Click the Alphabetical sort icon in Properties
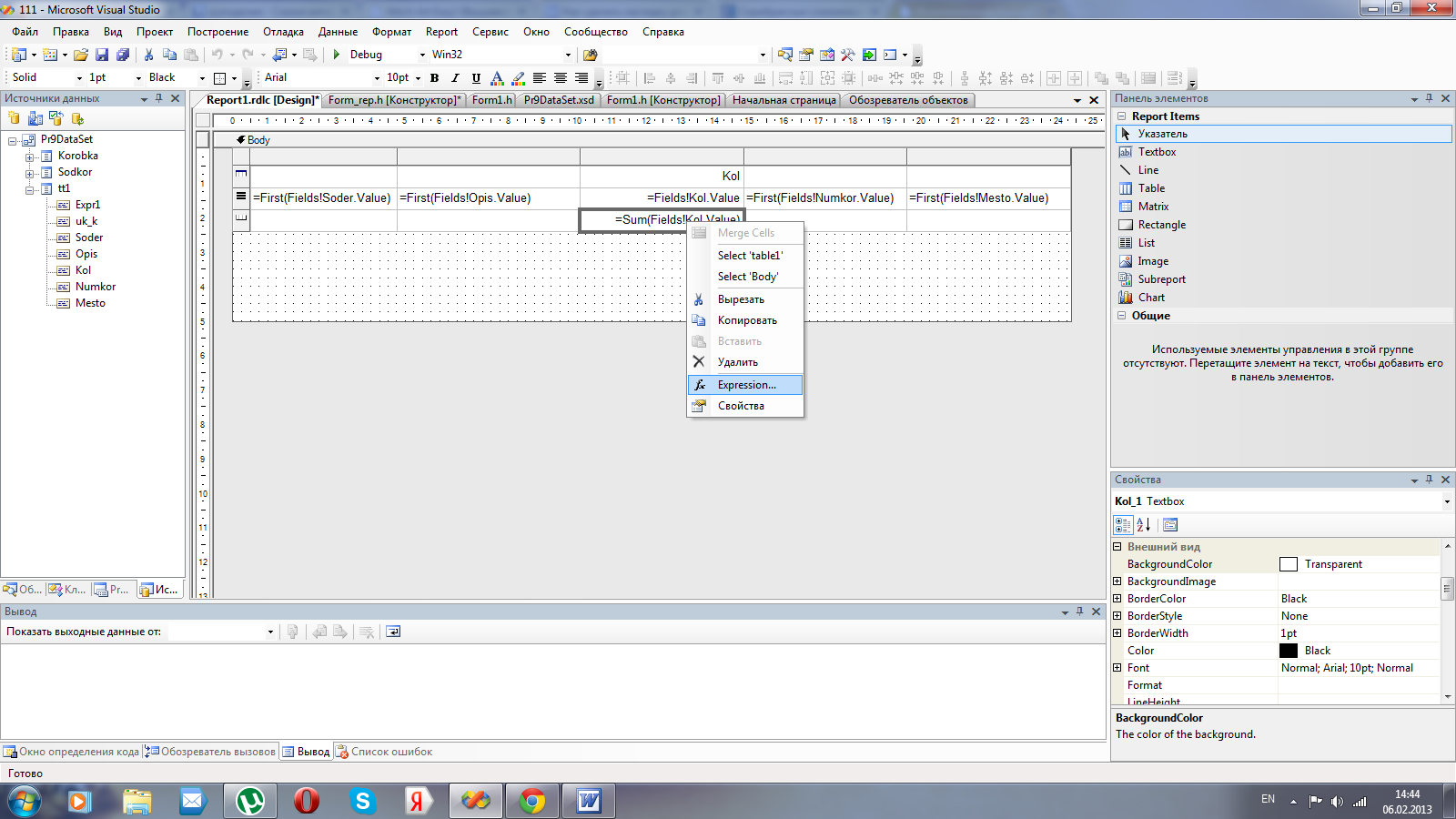 click(x=1144, y=525)
